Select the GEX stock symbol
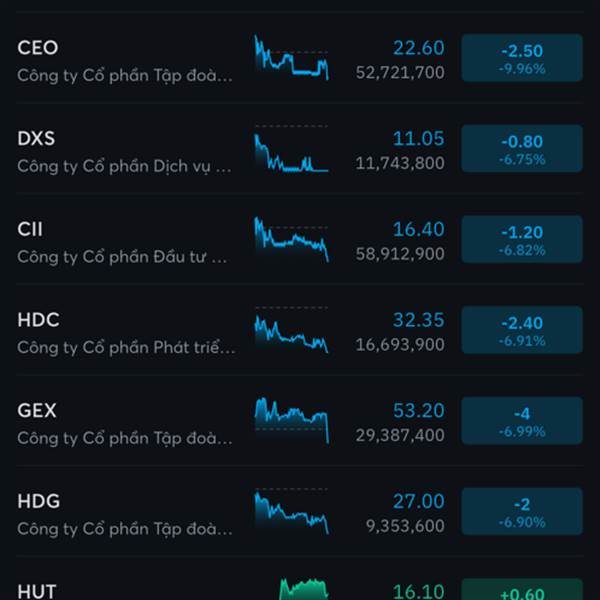The image size is (600, 600). click(37, 411)
